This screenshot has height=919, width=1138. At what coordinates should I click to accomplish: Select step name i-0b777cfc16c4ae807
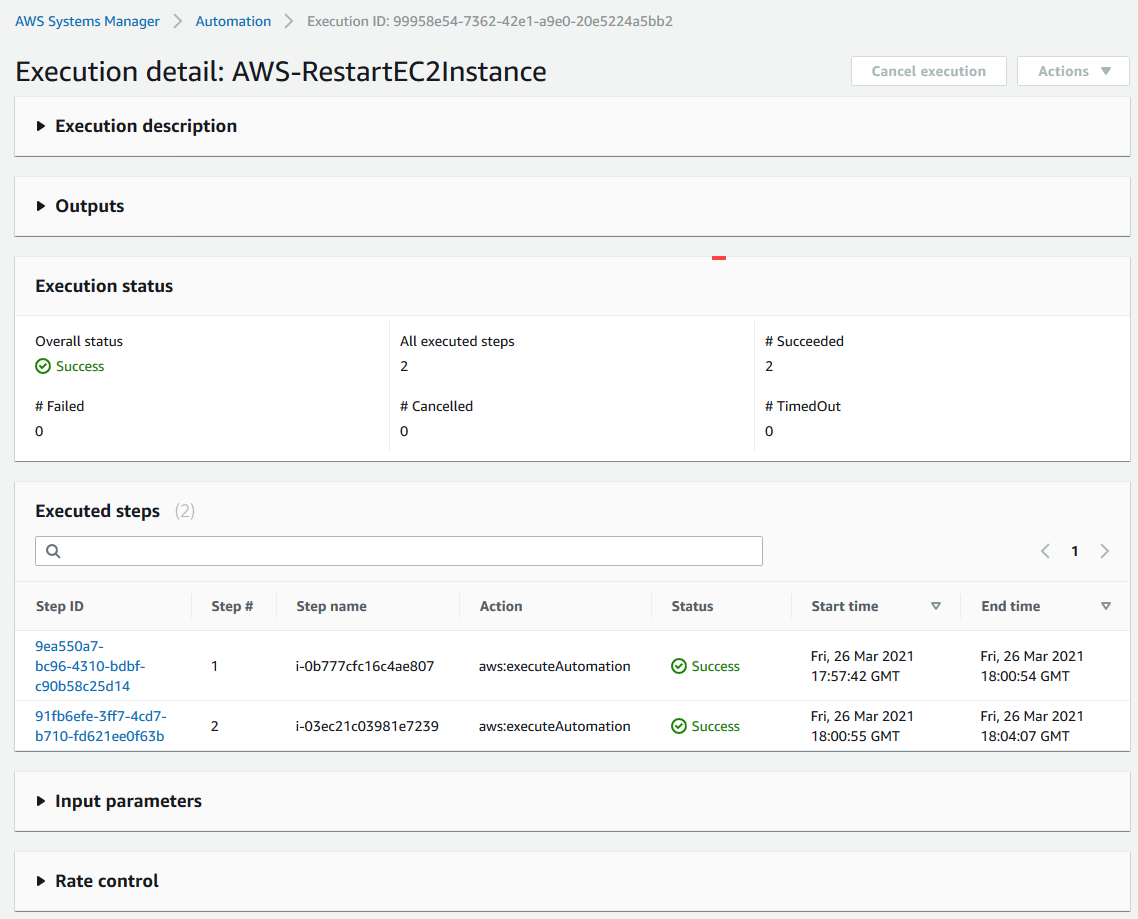click(364, 666)
